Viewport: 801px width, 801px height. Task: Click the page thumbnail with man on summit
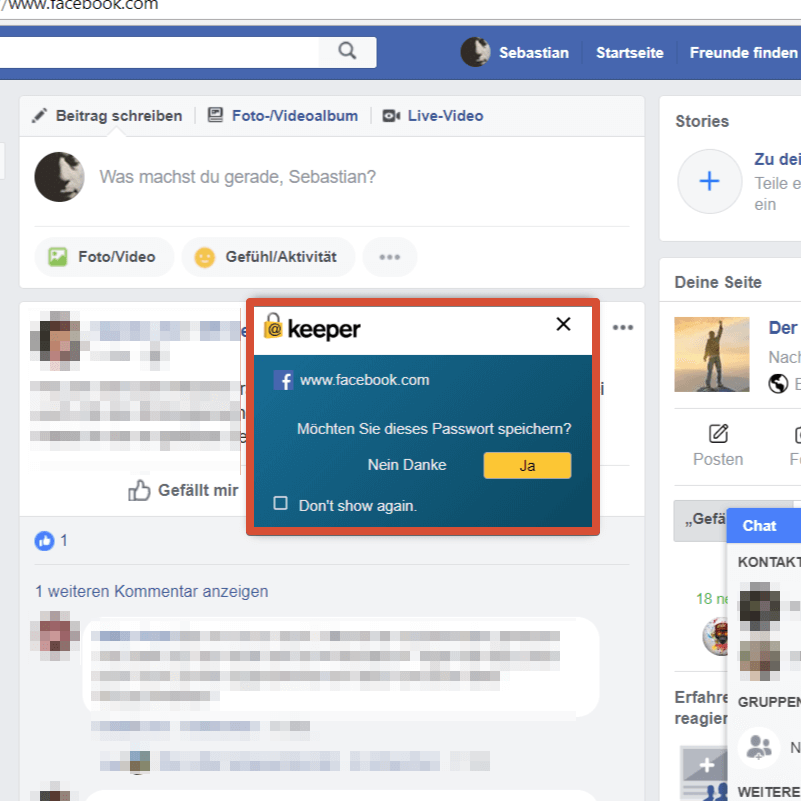coord(711,355)
